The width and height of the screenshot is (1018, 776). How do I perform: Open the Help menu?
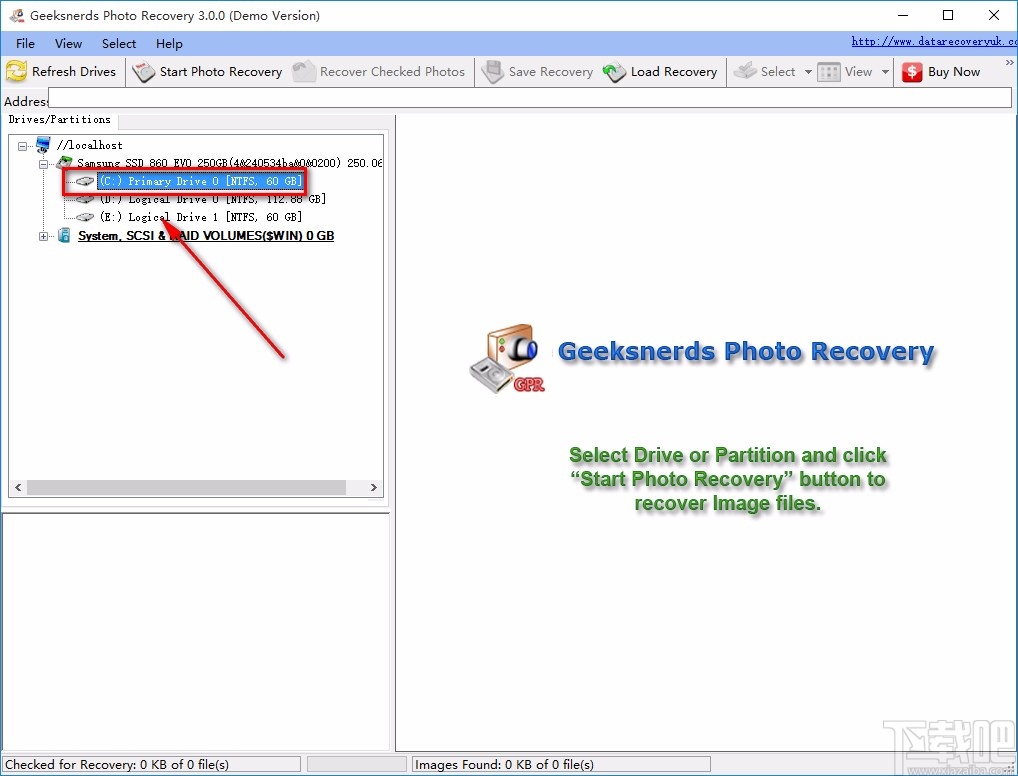coord(169,44)
